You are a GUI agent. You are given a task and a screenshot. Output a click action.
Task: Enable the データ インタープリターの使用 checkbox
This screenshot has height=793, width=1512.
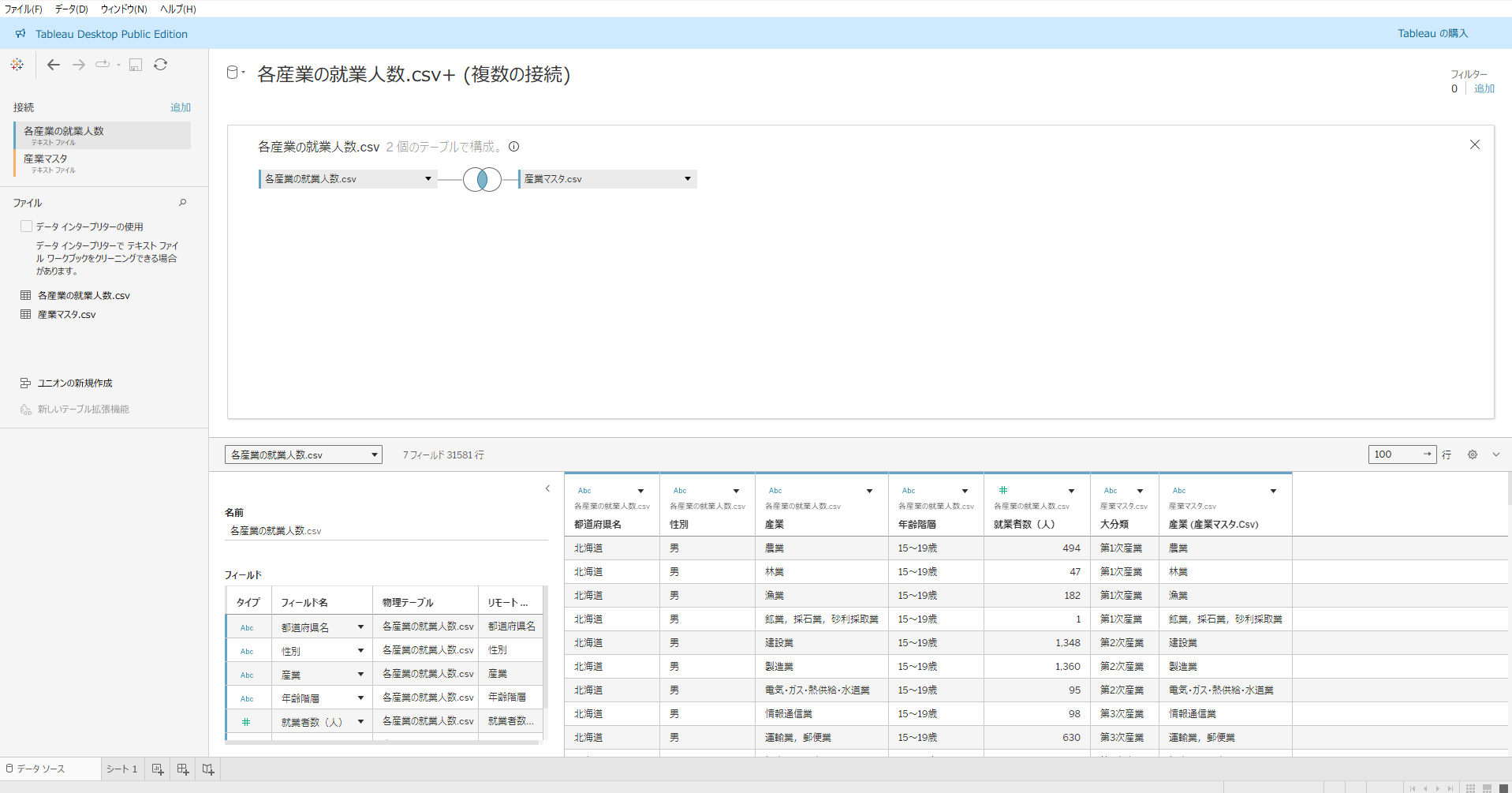coord(26,226)
